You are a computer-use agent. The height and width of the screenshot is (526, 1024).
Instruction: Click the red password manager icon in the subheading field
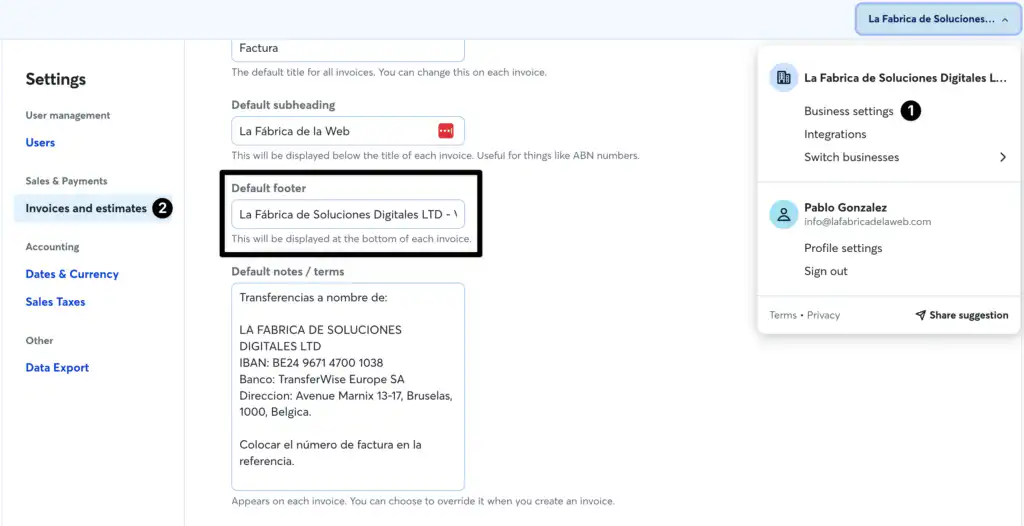click(x=446, y=131)
